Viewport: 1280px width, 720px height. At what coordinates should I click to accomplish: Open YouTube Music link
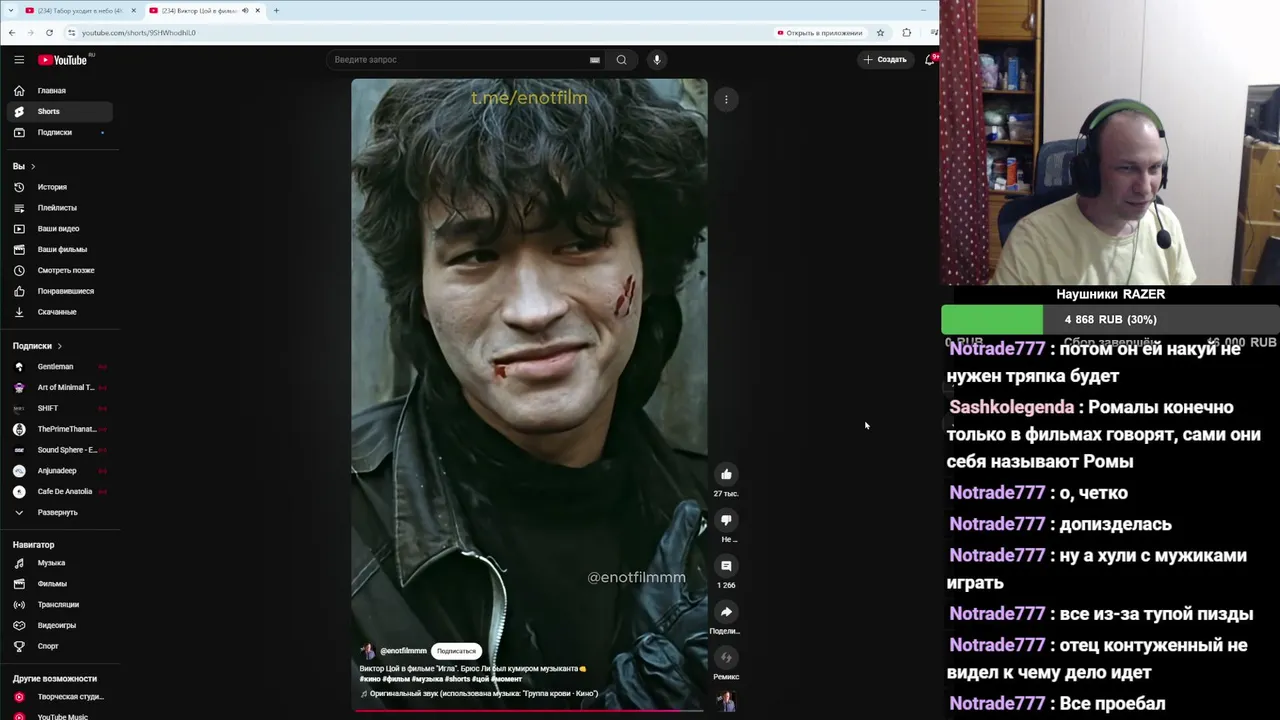60,716
